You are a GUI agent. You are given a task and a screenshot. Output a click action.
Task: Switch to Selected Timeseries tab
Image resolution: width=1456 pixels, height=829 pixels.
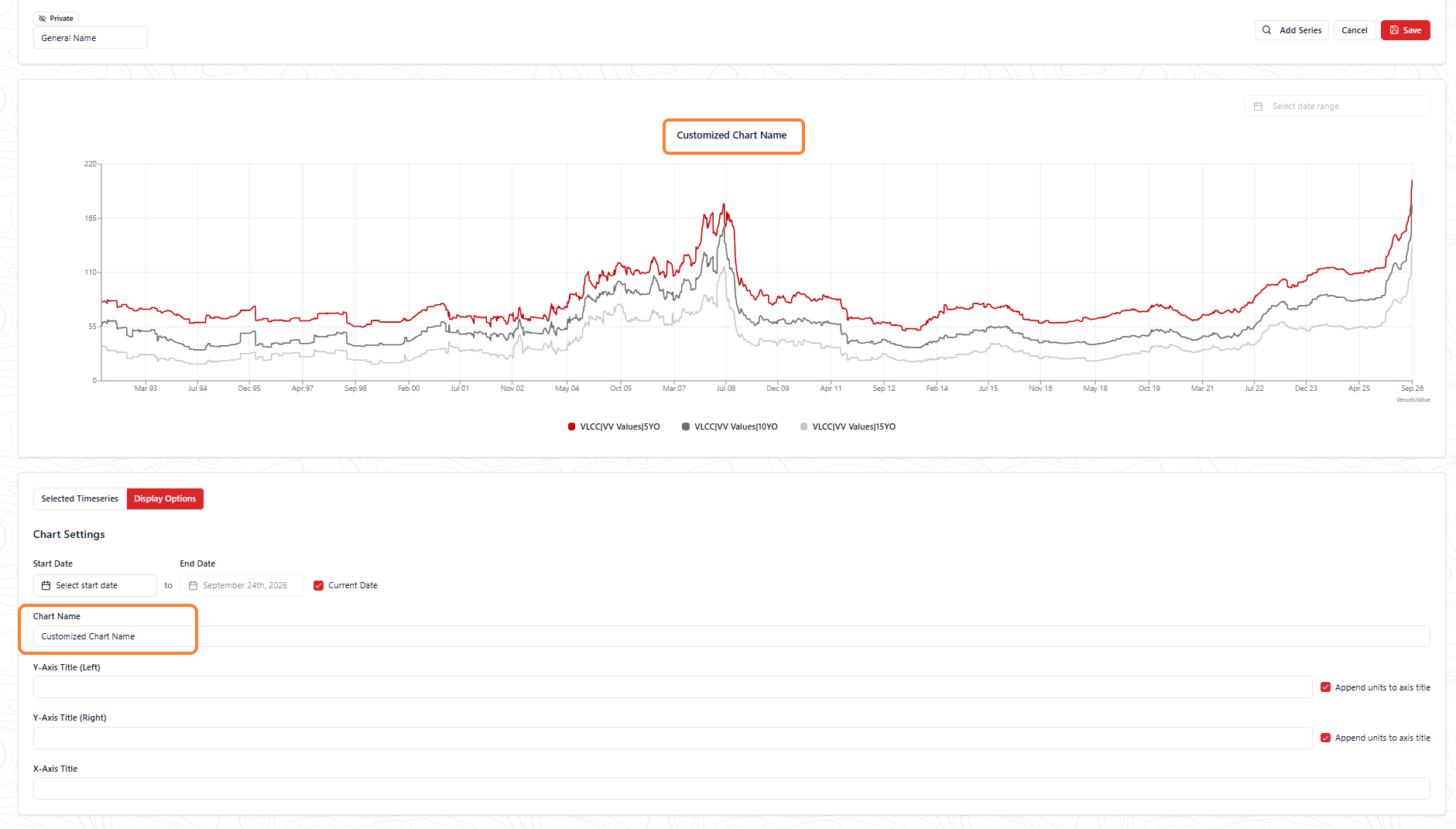point(80,498)
